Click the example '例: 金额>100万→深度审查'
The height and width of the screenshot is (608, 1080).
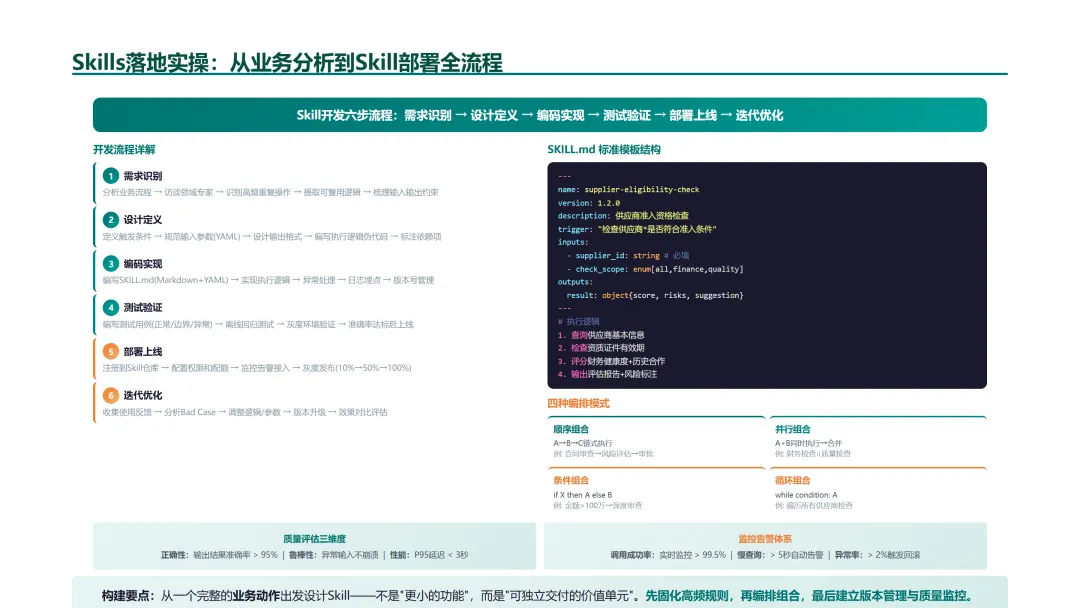(598, 505)
